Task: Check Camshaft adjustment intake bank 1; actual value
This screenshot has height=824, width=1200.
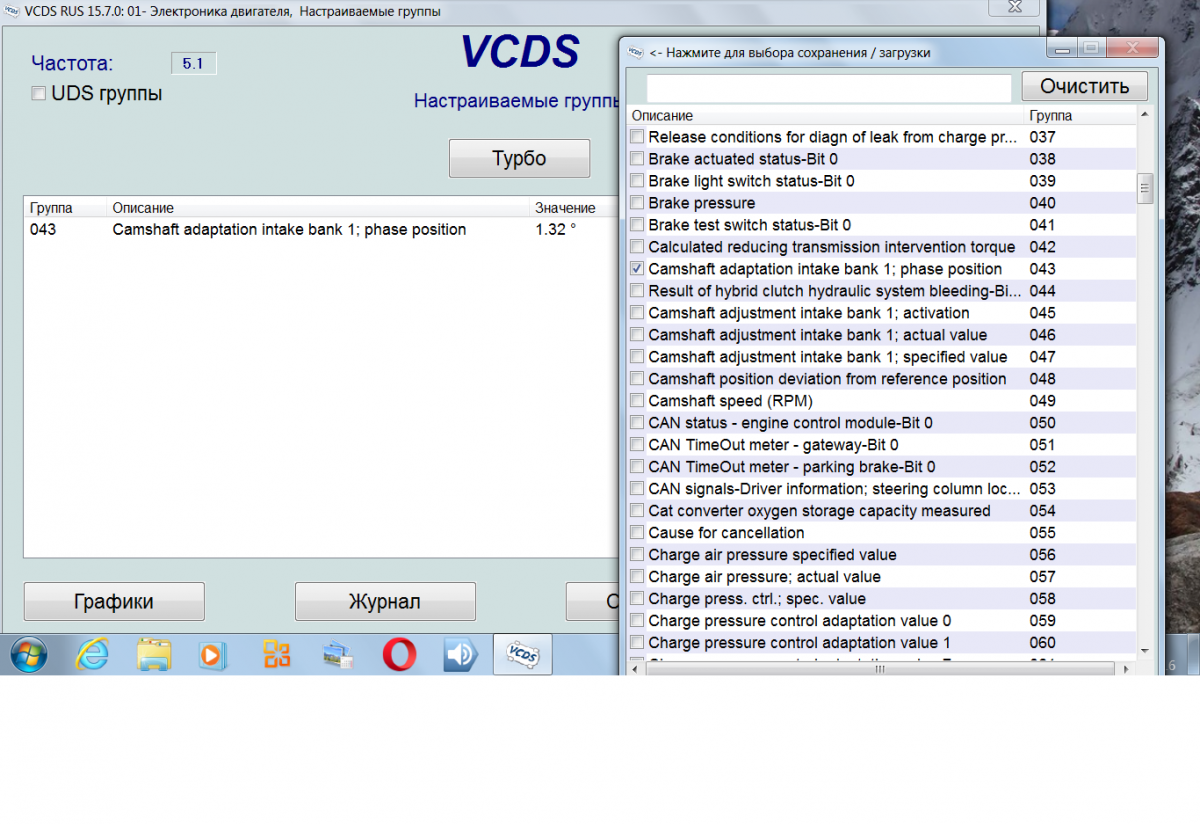Action: (637, 335)
